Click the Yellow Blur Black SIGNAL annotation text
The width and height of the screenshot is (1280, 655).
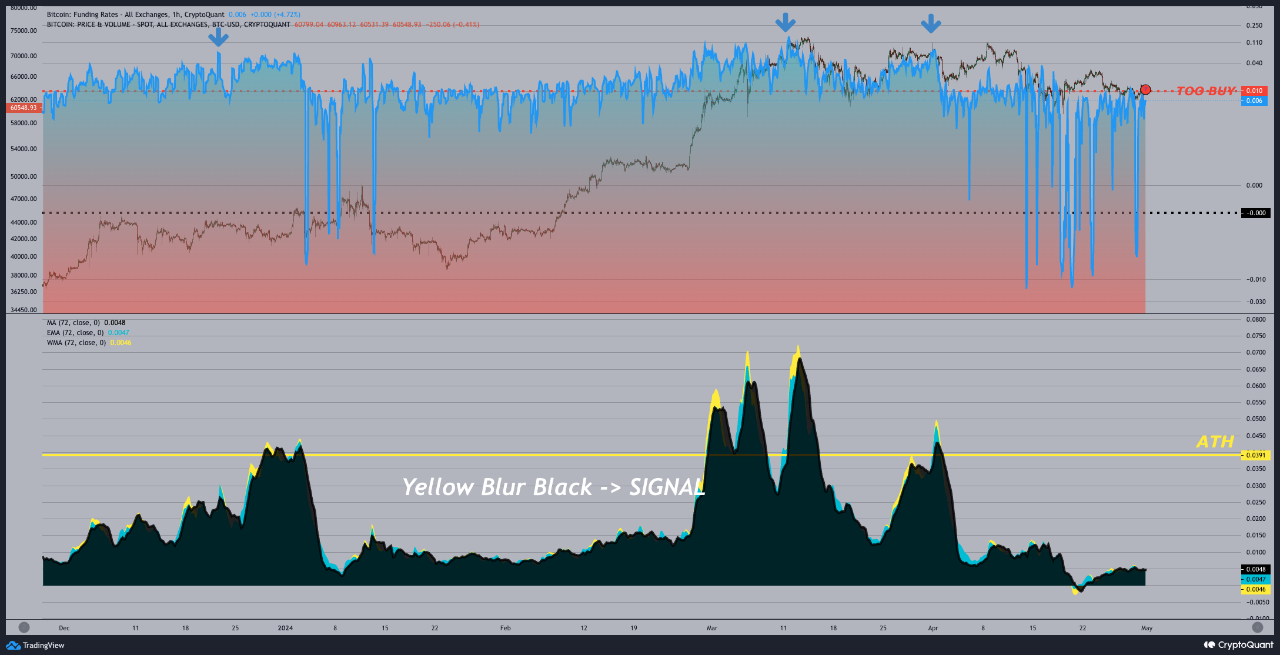click(552, 489)
